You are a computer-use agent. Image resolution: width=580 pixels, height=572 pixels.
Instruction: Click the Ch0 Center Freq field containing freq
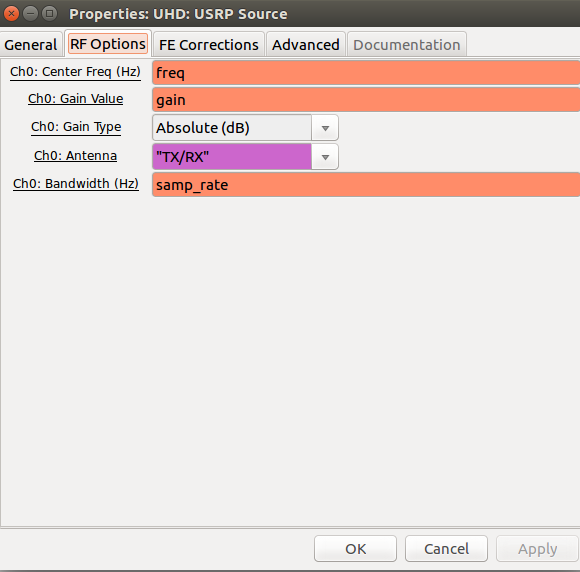click(x=366, y=73)
